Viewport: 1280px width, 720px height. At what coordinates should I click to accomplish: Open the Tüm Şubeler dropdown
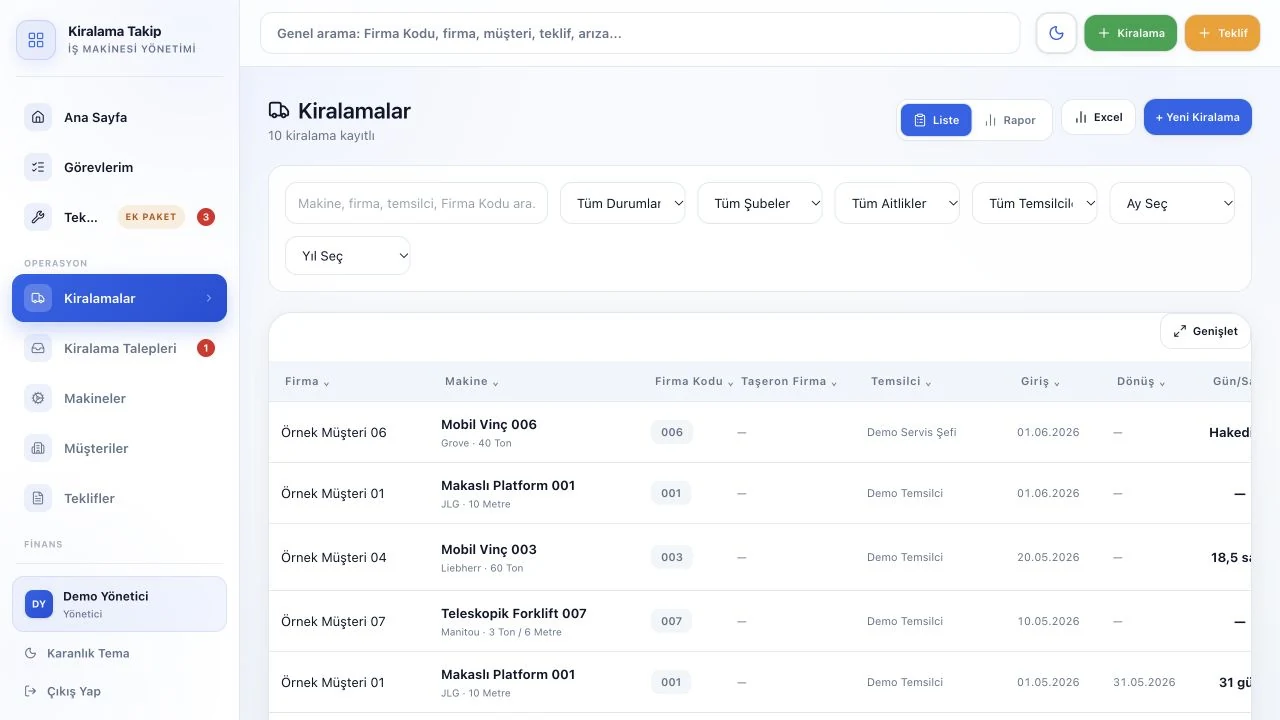point(760,203)
